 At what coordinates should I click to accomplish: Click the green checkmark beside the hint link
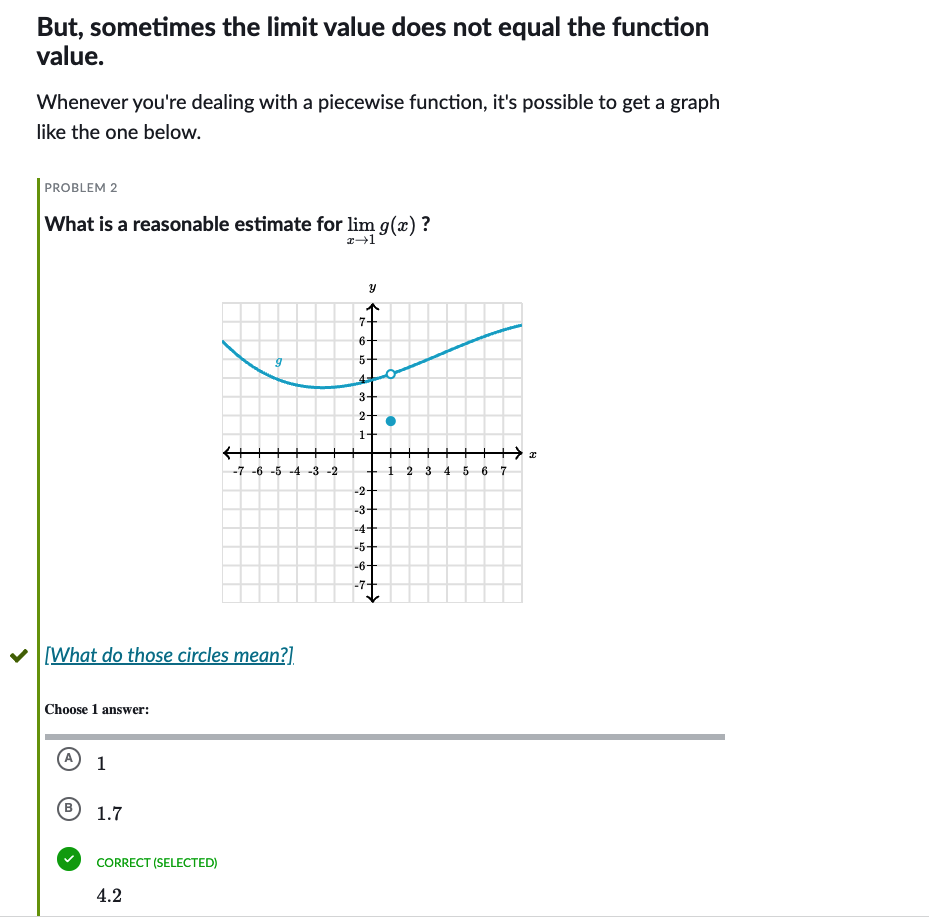(x=17, y=656)
